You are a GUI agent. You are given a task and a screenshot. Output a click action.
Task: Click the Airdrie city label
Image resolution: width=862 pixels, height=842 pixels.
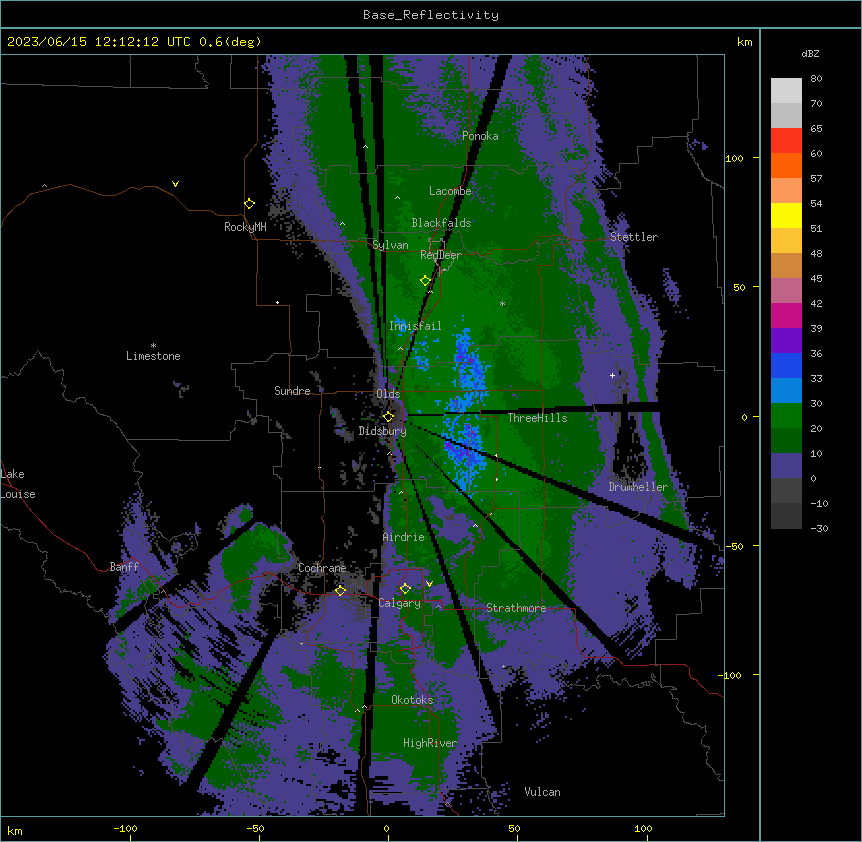[403, 537]
